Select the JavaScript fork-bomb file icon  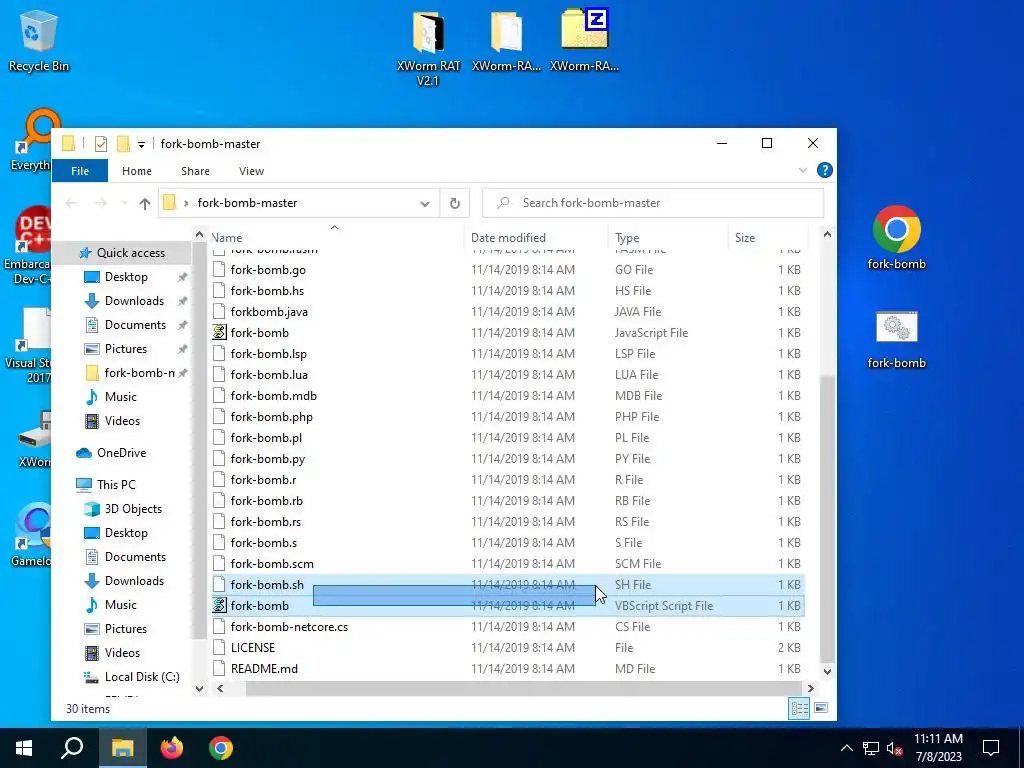[x=219, y=332]
